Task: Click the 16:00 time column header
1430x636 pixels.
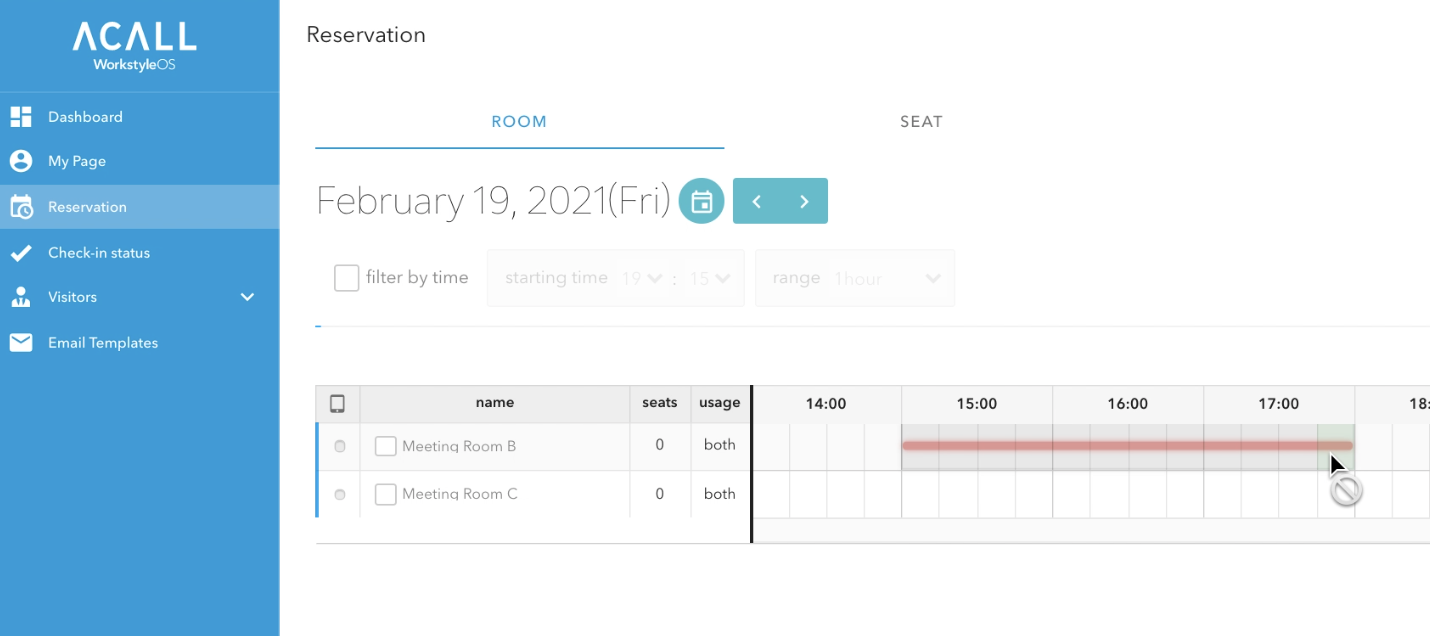Action: coord(1128,404)
